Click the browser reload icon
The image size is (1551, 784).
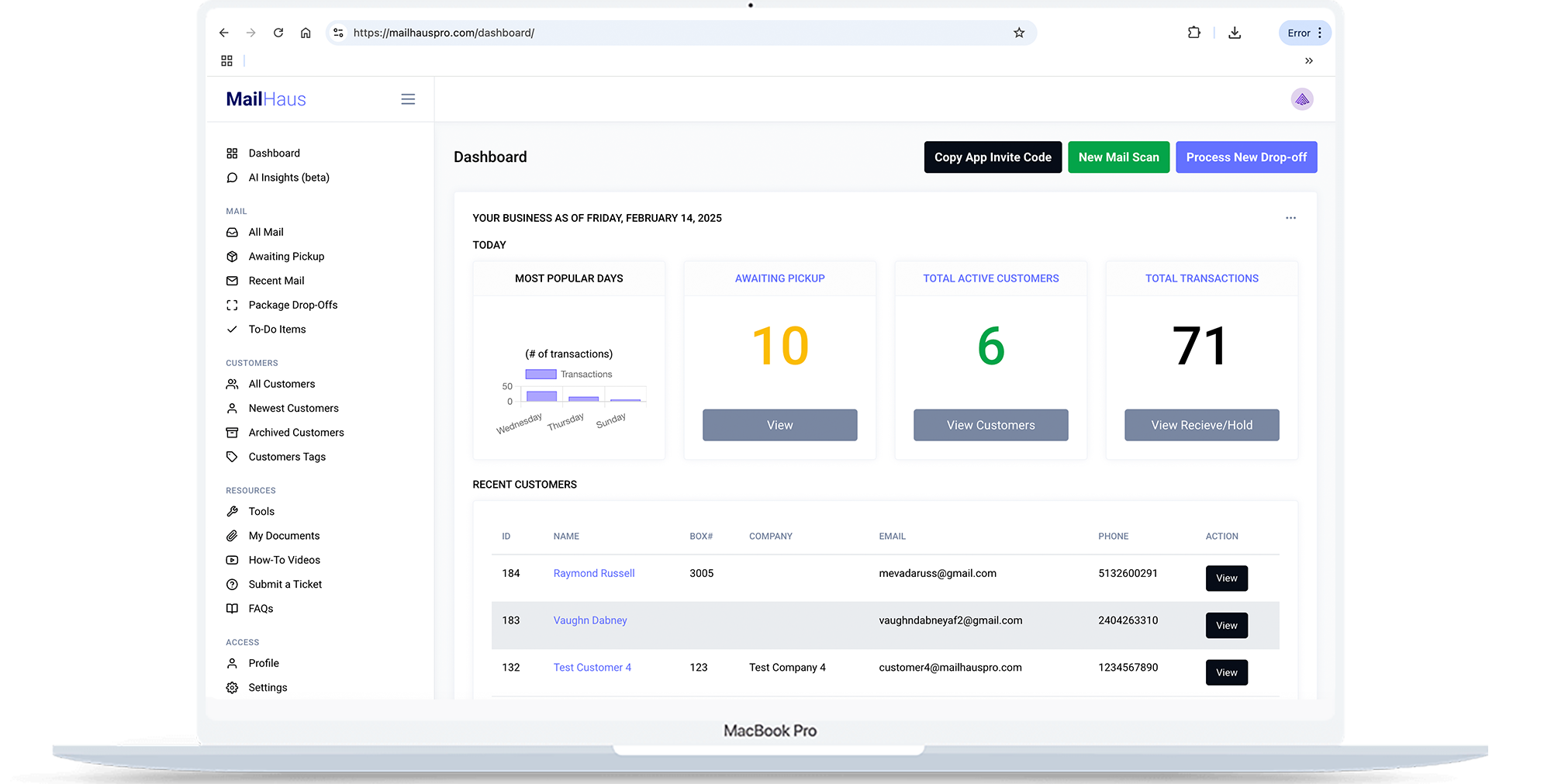(278, 33)
